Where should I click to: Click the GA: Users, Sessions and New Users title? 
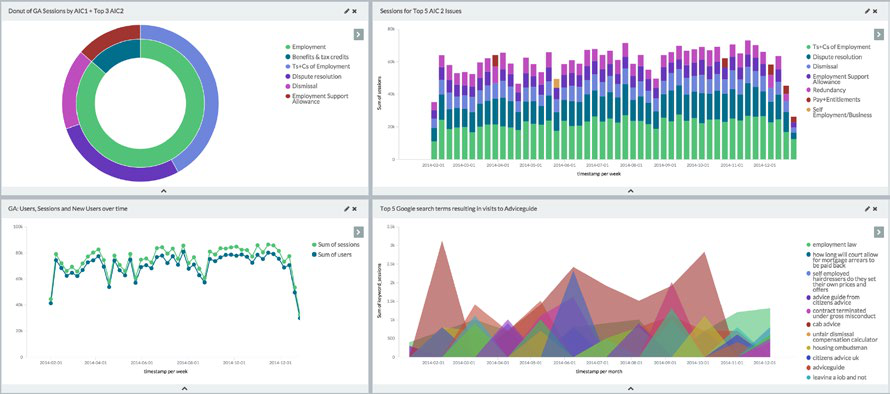[68, 209]
